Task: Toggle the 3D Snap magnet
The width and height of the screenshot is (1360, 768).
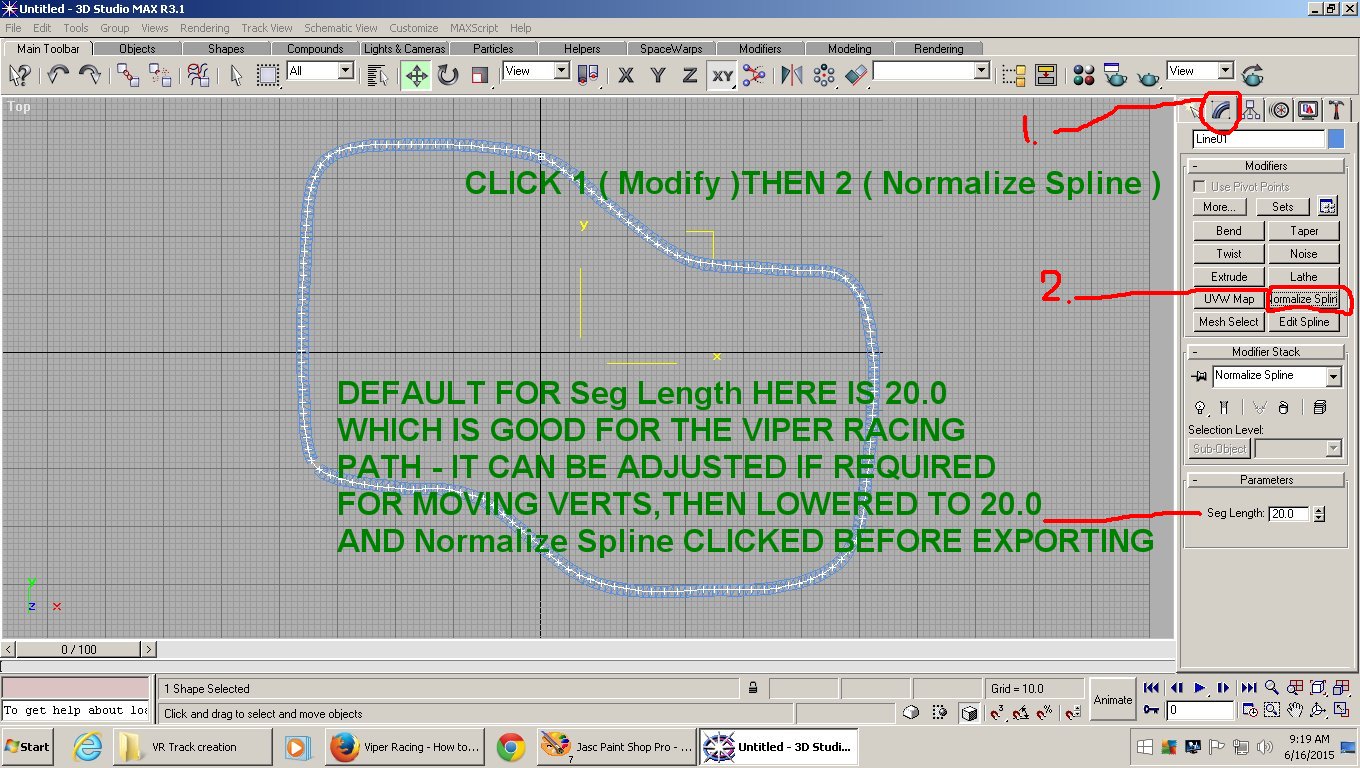Action: [997, 713]
